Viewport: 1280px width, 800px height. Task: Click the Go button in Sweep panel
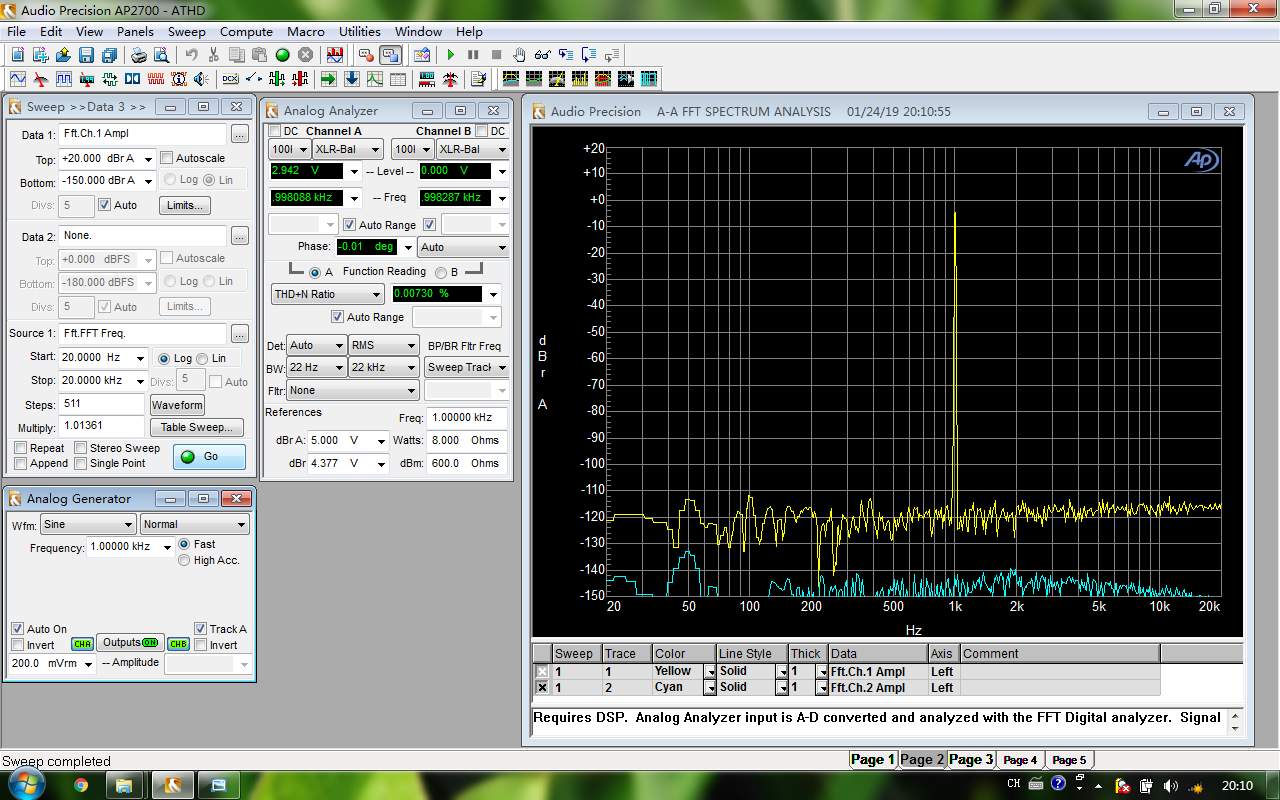209,456
